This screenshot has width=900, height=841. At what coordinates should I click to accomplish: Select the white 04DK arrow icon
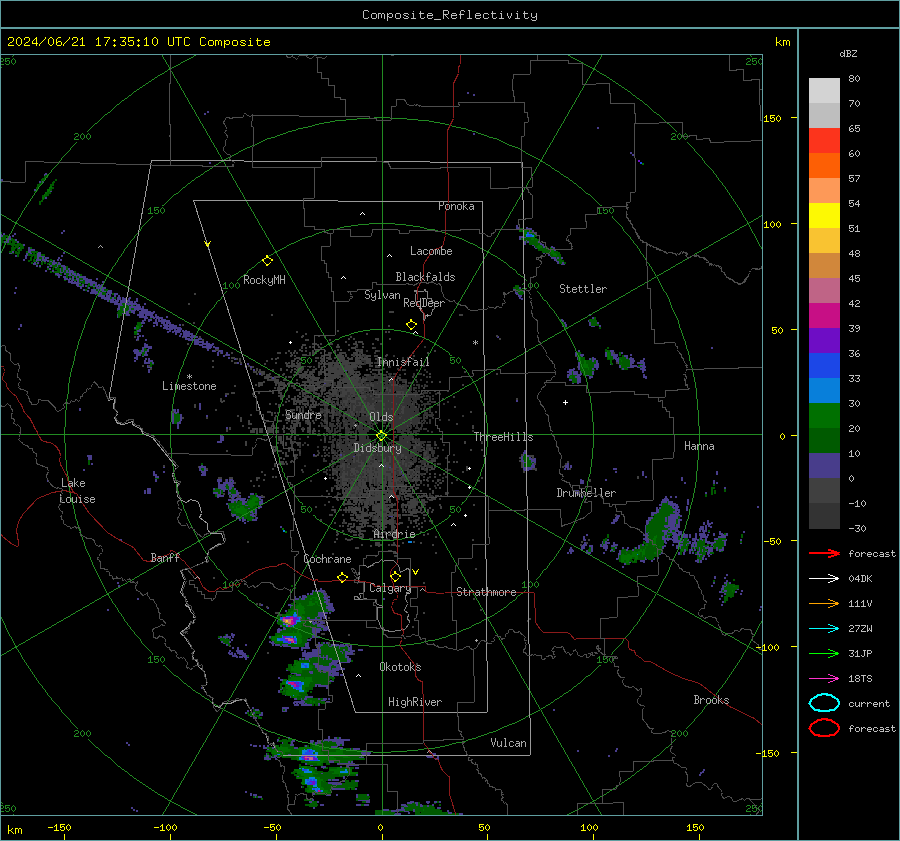tap(824, 579)
